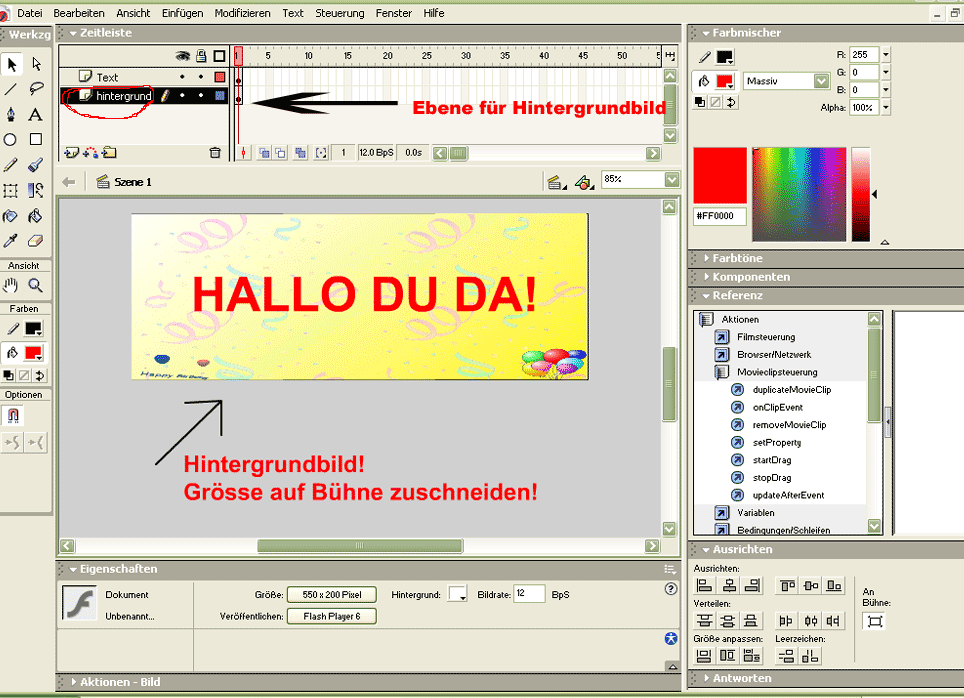Viewport: 964px width, 698px height.
Task: Select the Text tool in toolbox
Action: (x=35, y=114)
